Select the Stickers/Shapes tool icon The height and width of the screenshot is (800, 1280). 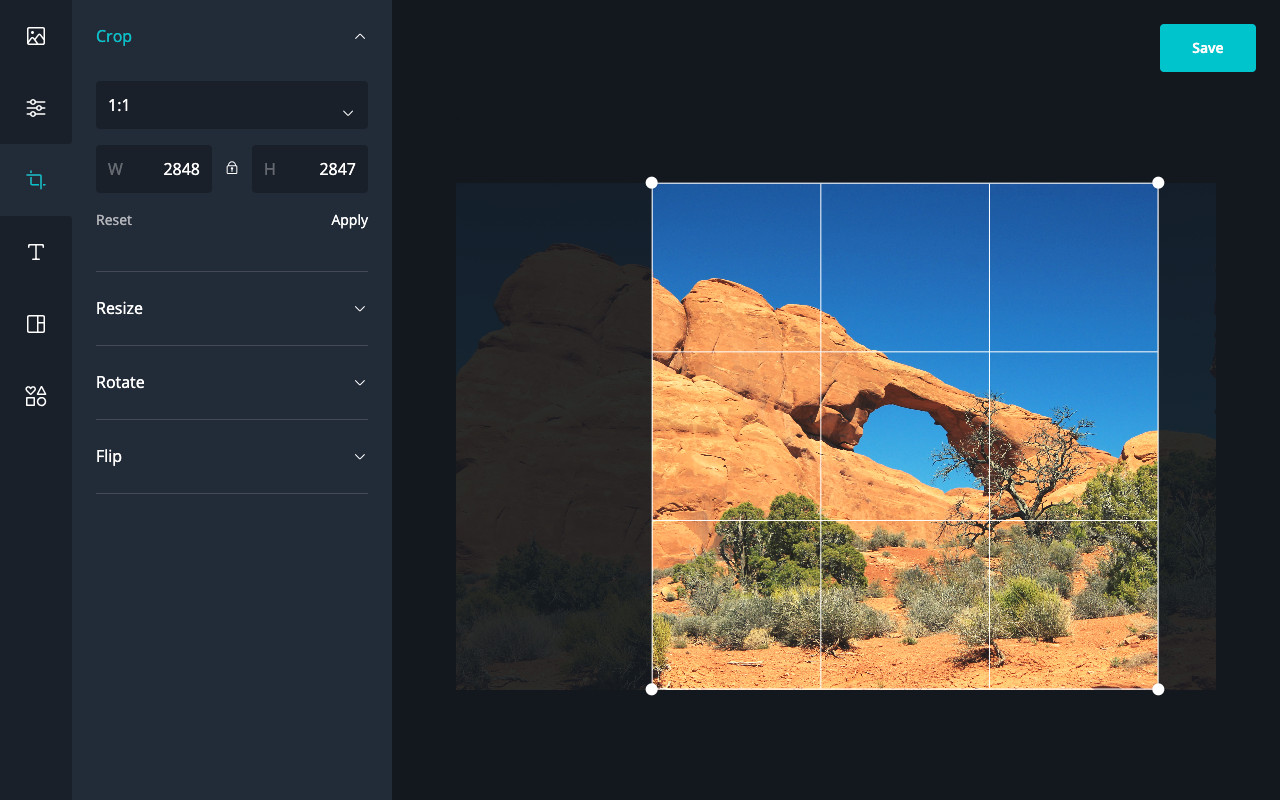[36, 396]
